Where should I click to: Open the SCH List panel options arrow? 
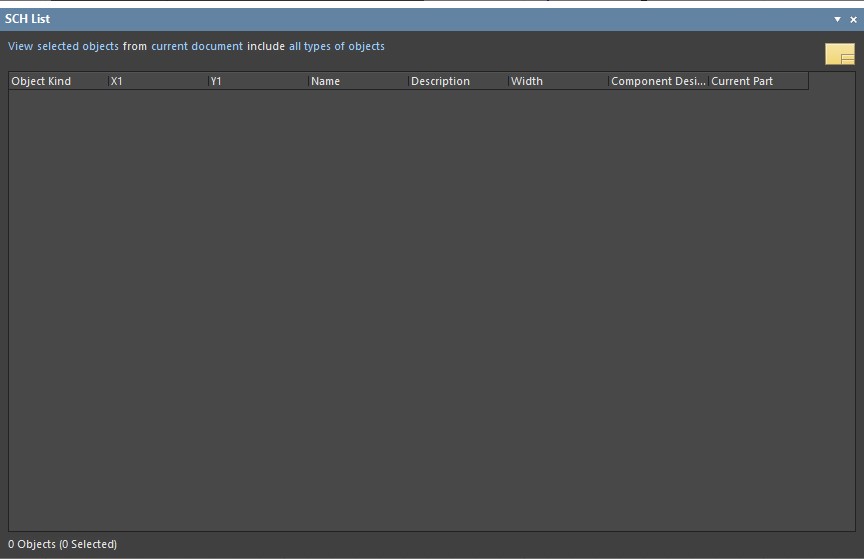pyautogui.click(x=838, y=19)
